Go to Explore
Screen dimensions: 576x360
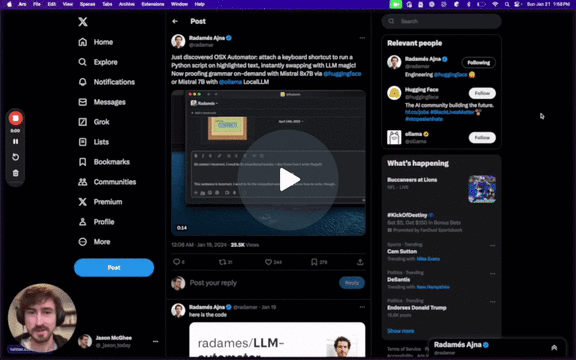tap(98, 62)
